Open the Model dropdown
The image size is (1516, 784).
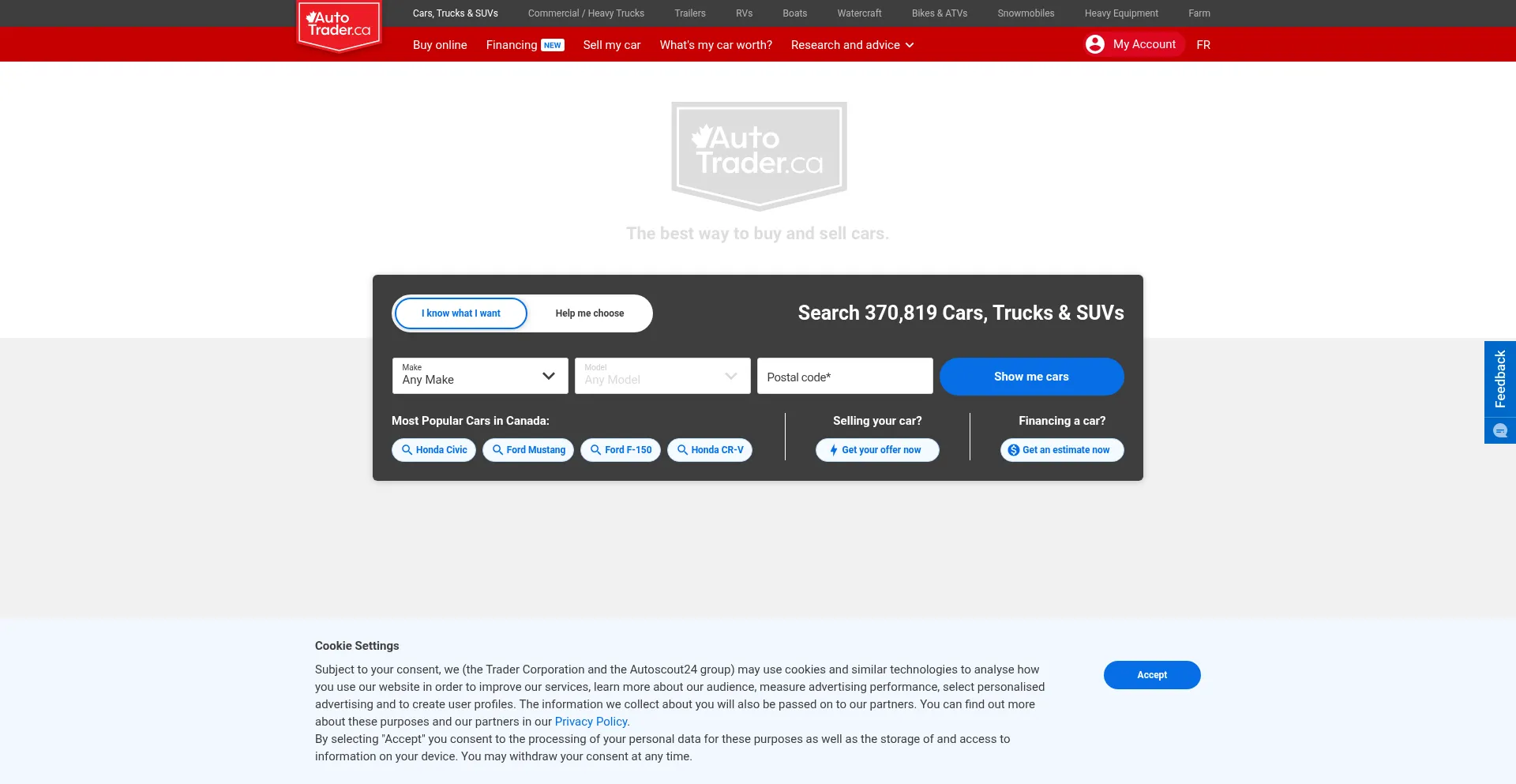point(662,376)
